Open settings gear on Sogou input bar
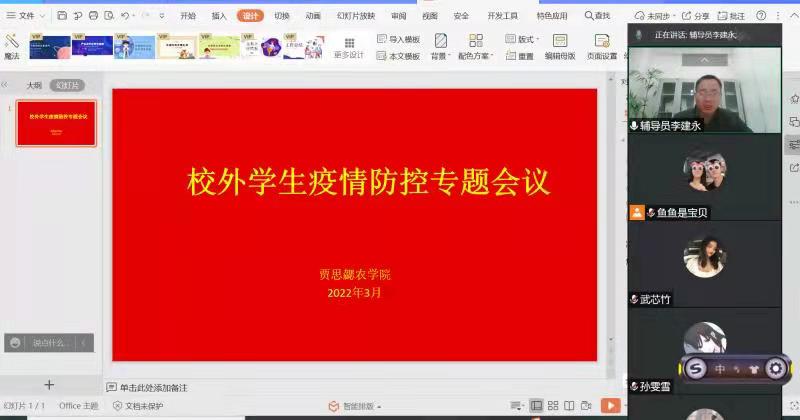Image resolution: width=800 pixels, height=420 pixels. pyautogui.click(x=774, y=369)
